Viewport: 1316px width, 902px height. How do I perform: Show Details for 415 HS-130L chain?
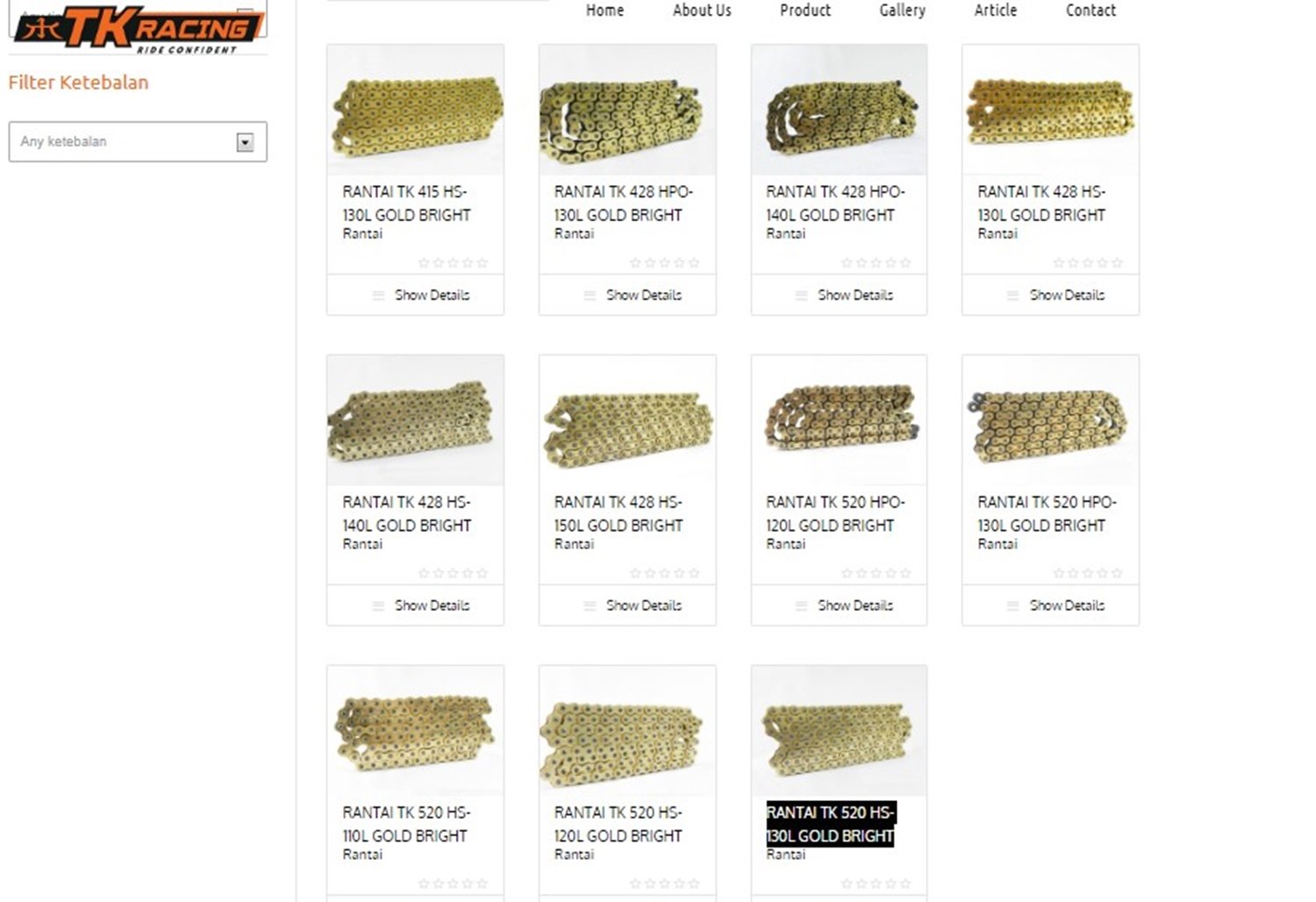[432, 295]
